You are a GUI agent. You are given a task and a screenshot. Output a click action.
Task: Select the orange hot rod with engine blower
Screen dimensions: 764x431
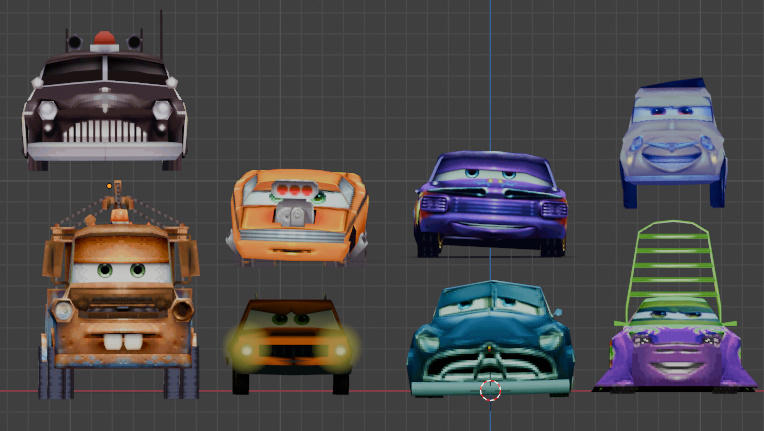297,217
